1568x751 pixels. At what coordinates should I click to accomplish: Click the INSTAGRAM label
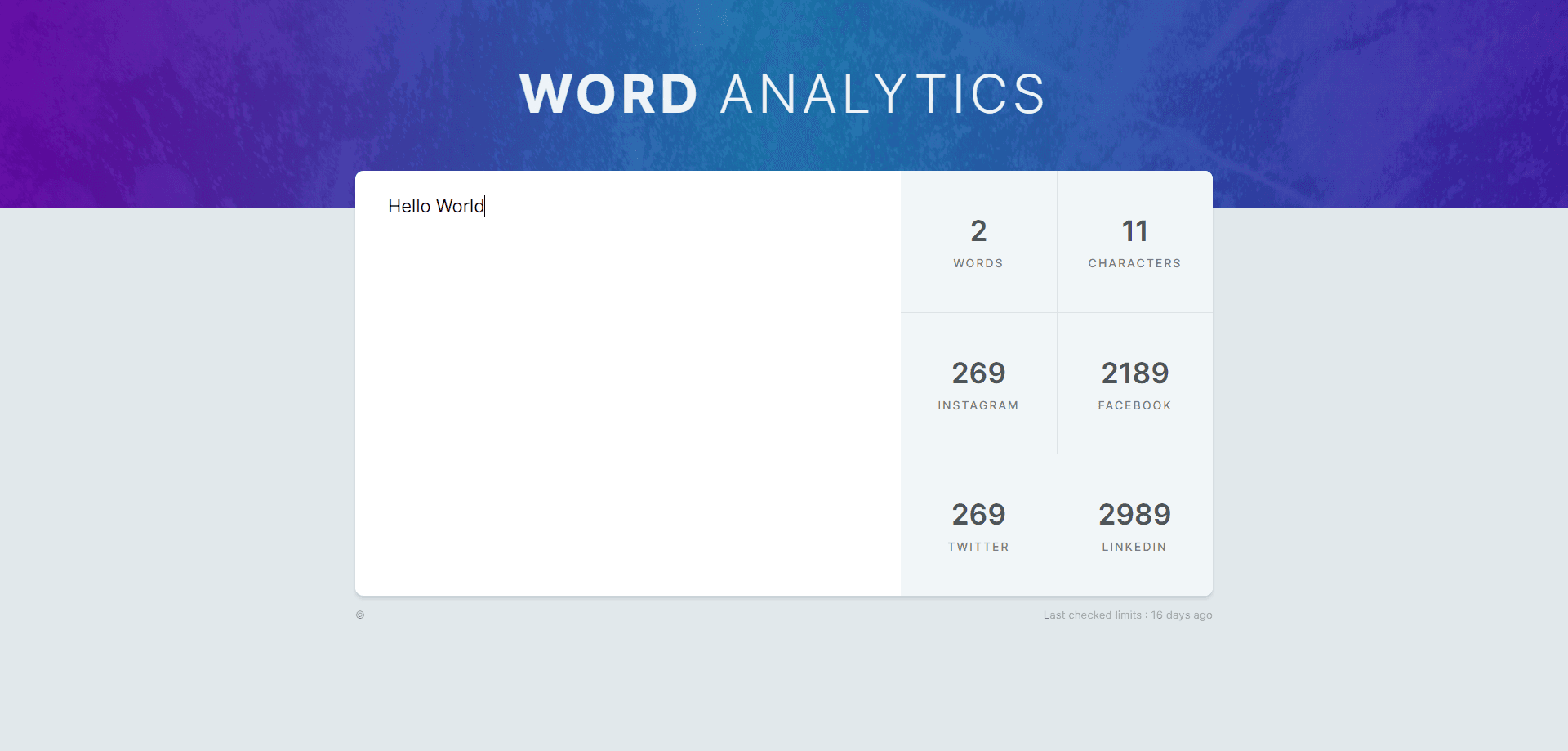click(x=978, y=405)
